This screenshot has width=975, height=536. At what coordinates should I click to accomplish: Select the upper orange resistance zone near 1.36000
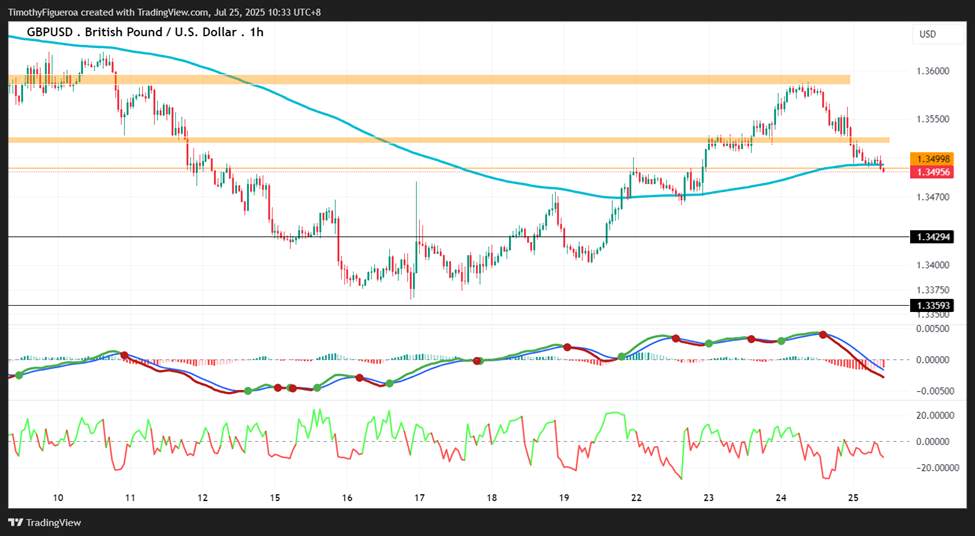tap(429, 80)
